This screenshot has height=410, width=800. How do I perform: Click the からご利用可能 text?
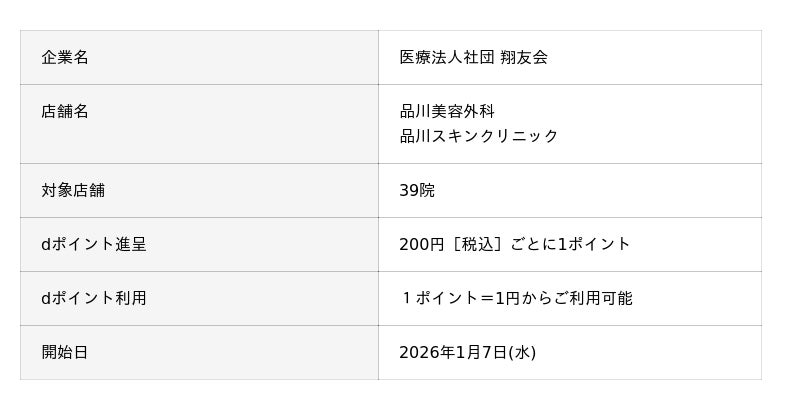pyautogui.click(x=582, y=298)
